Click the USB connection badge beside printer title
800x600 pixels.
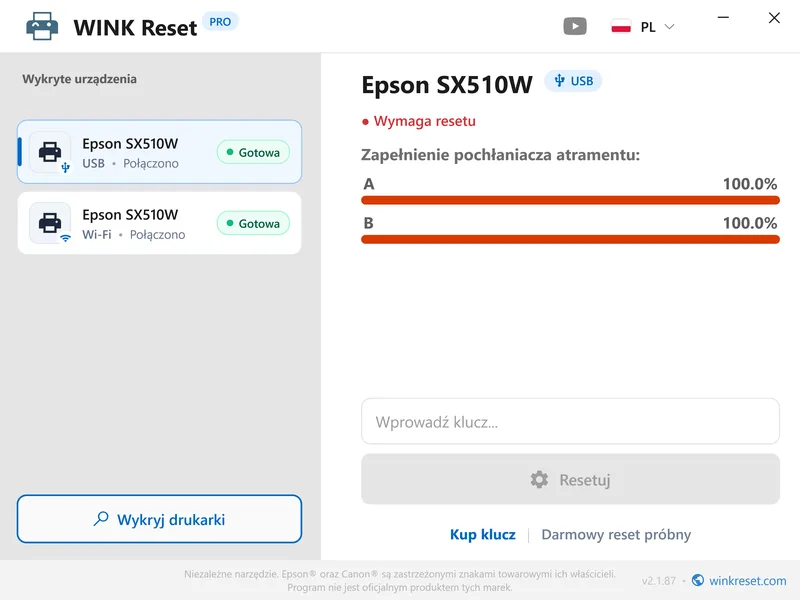573,81
